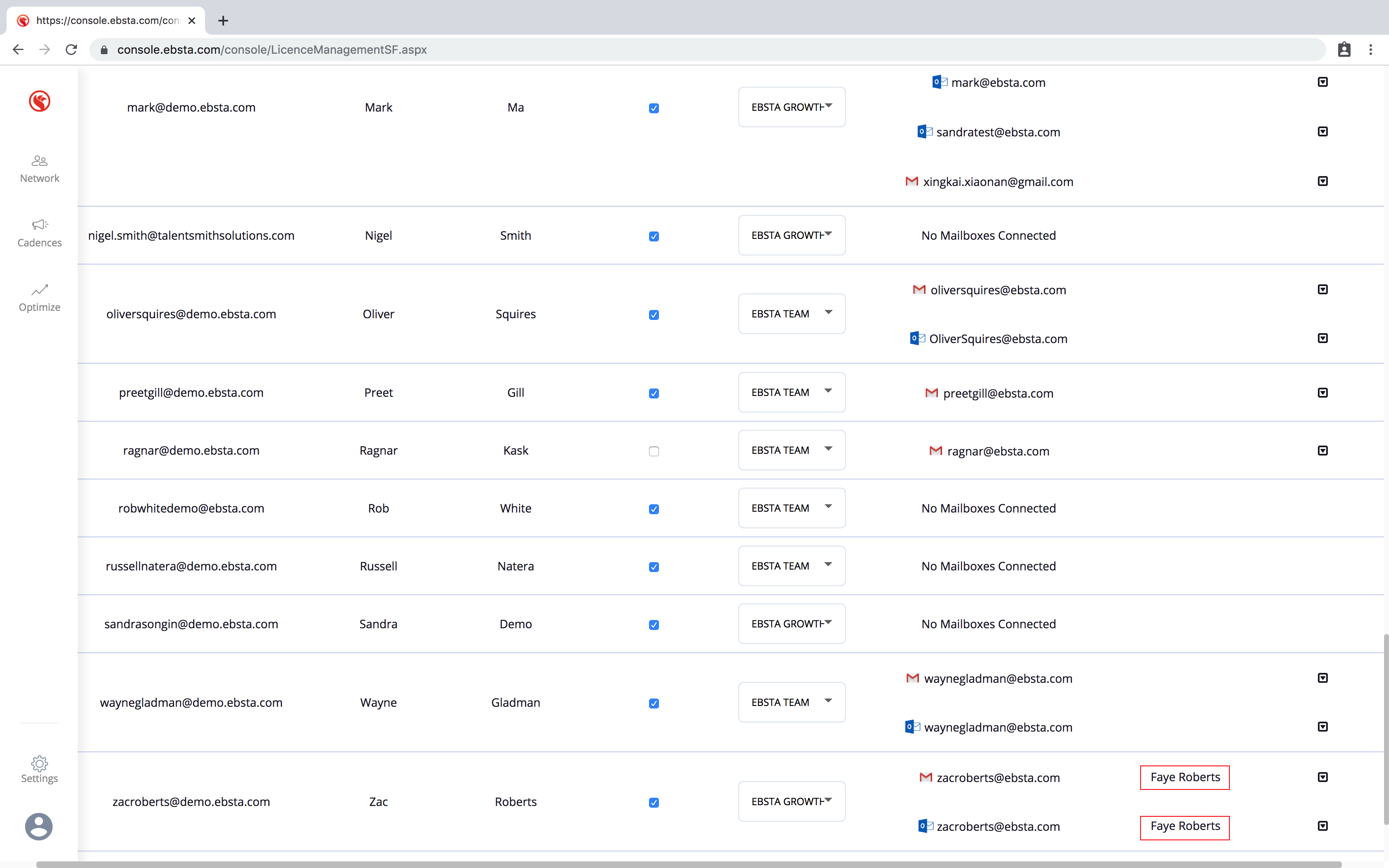Open the licence dropdown for Mark Ma
Image resolution: width=1389 pixels, height=868 pixels.
click(x=792, y=107)
